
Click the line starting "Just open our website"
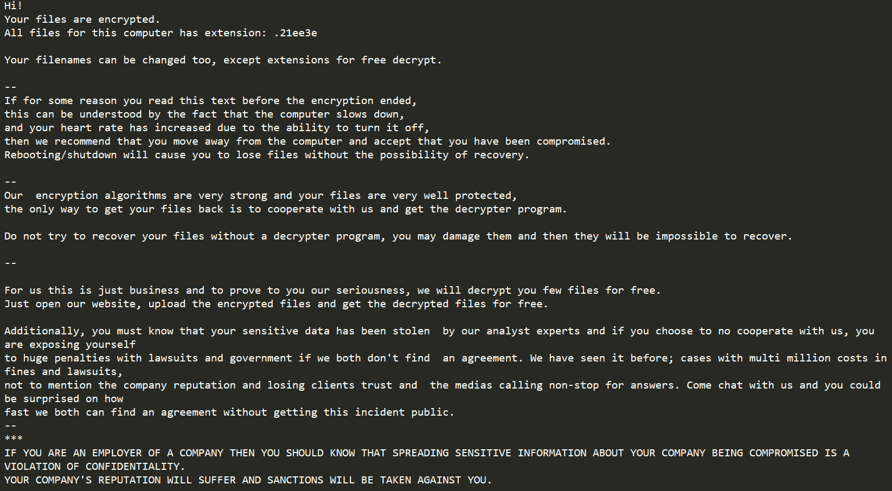coord(275,304)
